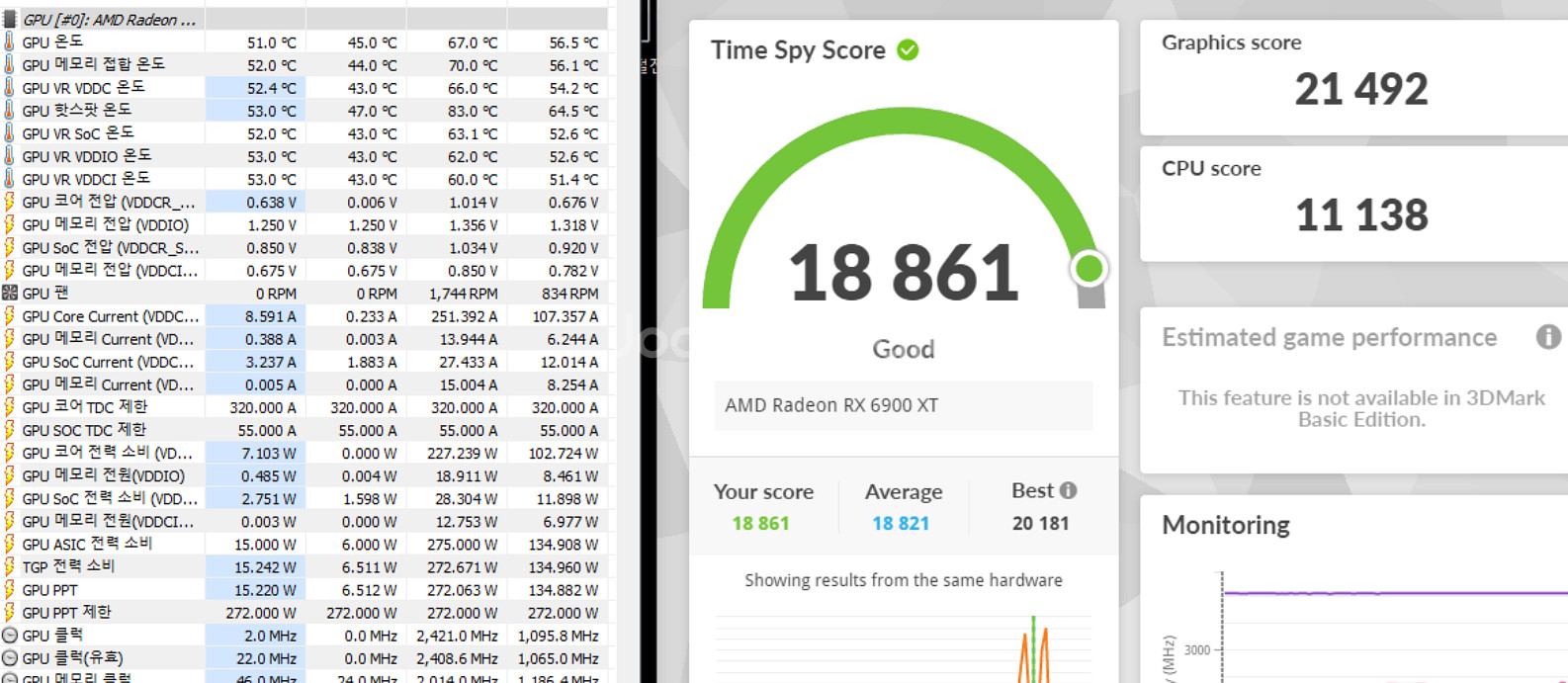Select the GPU [#0]: AMD Radeon header row

click(x=305, y=19)
